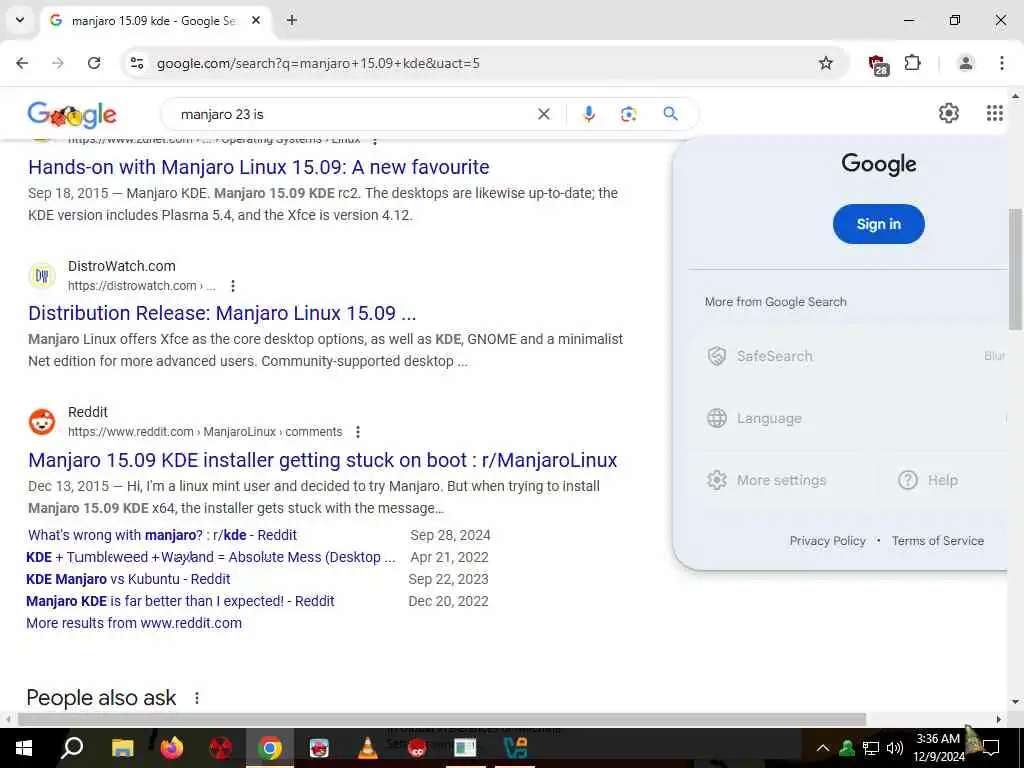This screenshot has height=768, width=1024.
Task: Click the browser back arrow
Action: click(22, 63)
